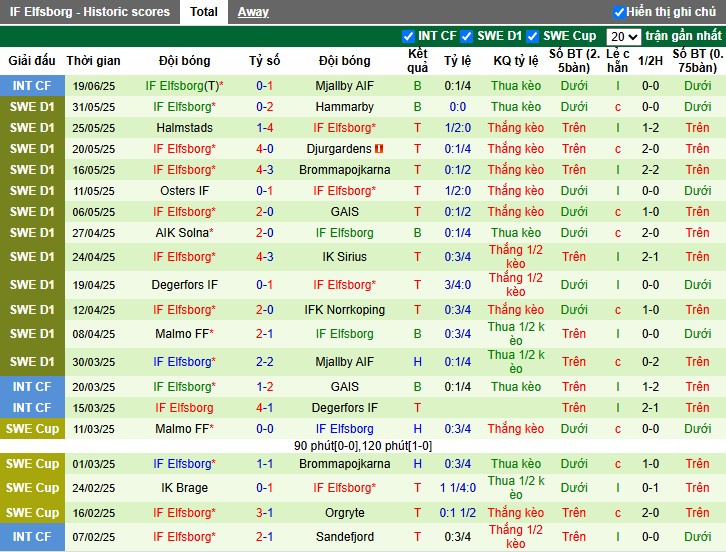Toggle the Hiển thị ghi chú checkbox
726x552 pixels.
pos(619,13)
